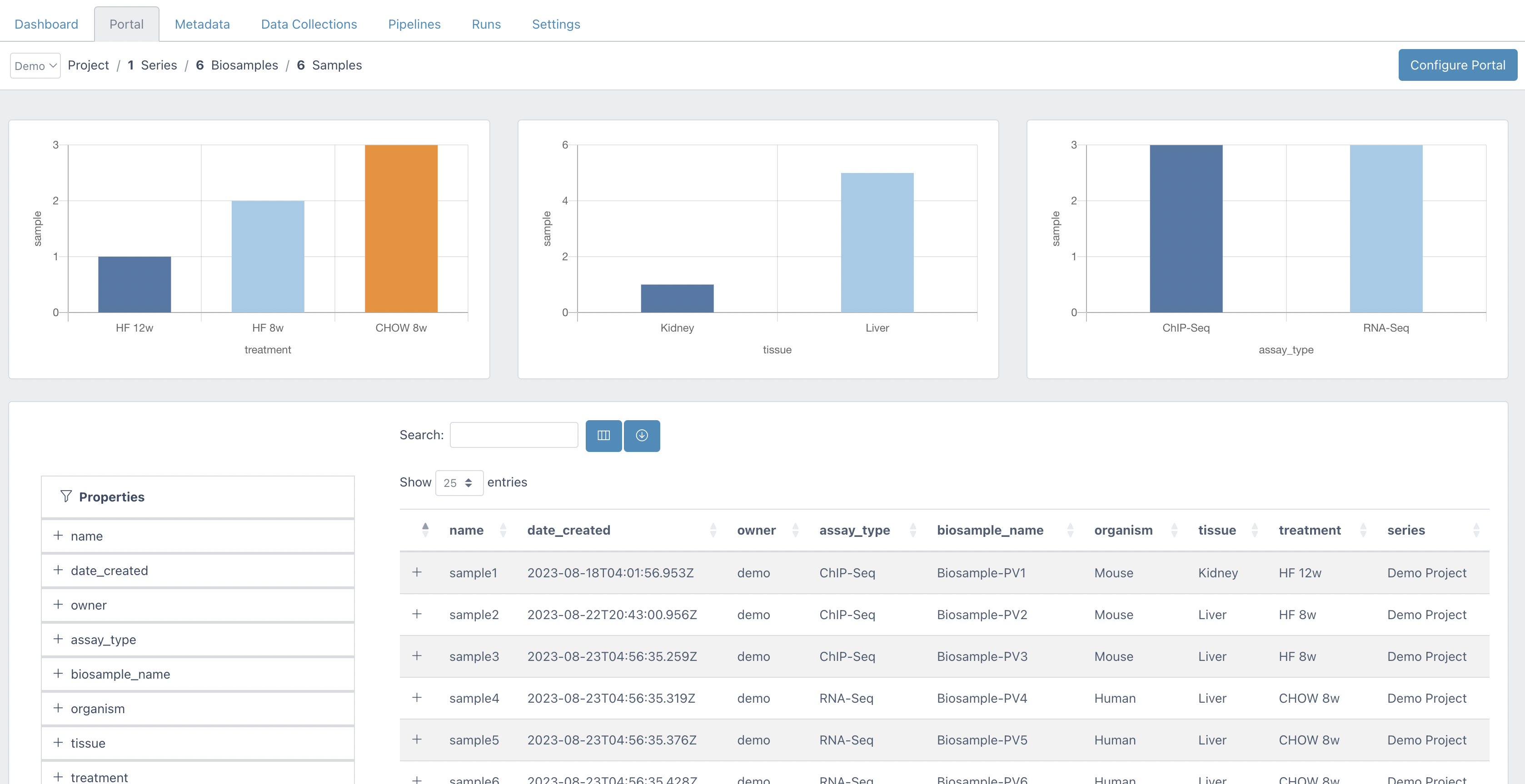The image size is (1525, 784).
Task: Sort table by assay_type column arrows
Action: pos(913,530)
